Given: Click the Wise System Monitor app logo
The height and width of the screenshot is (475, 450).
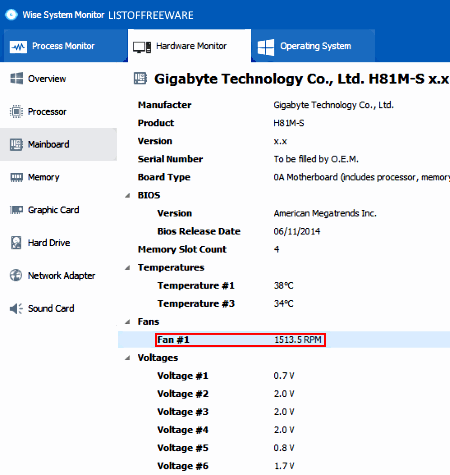Looking at the screenshot, I should click(11, 15).
